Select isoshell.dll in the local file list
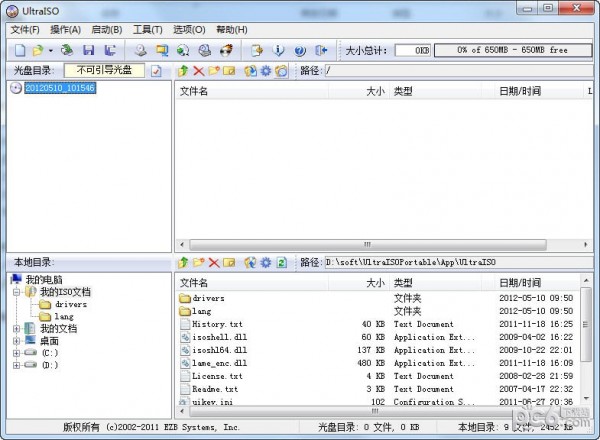Image resolution: width=600 pixels, height=440 pixels. (219, 337)
